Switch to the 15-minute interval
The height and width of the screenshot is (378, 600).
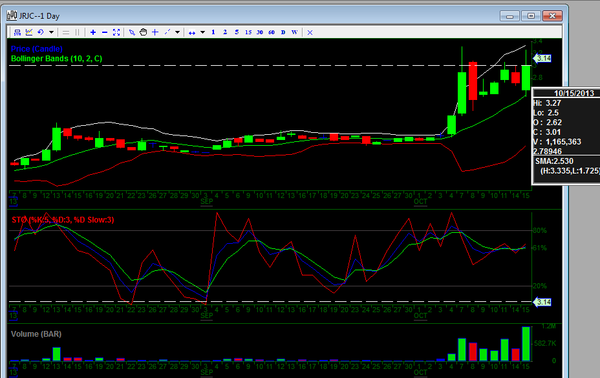pyautogui.click(x=248, y=33)
